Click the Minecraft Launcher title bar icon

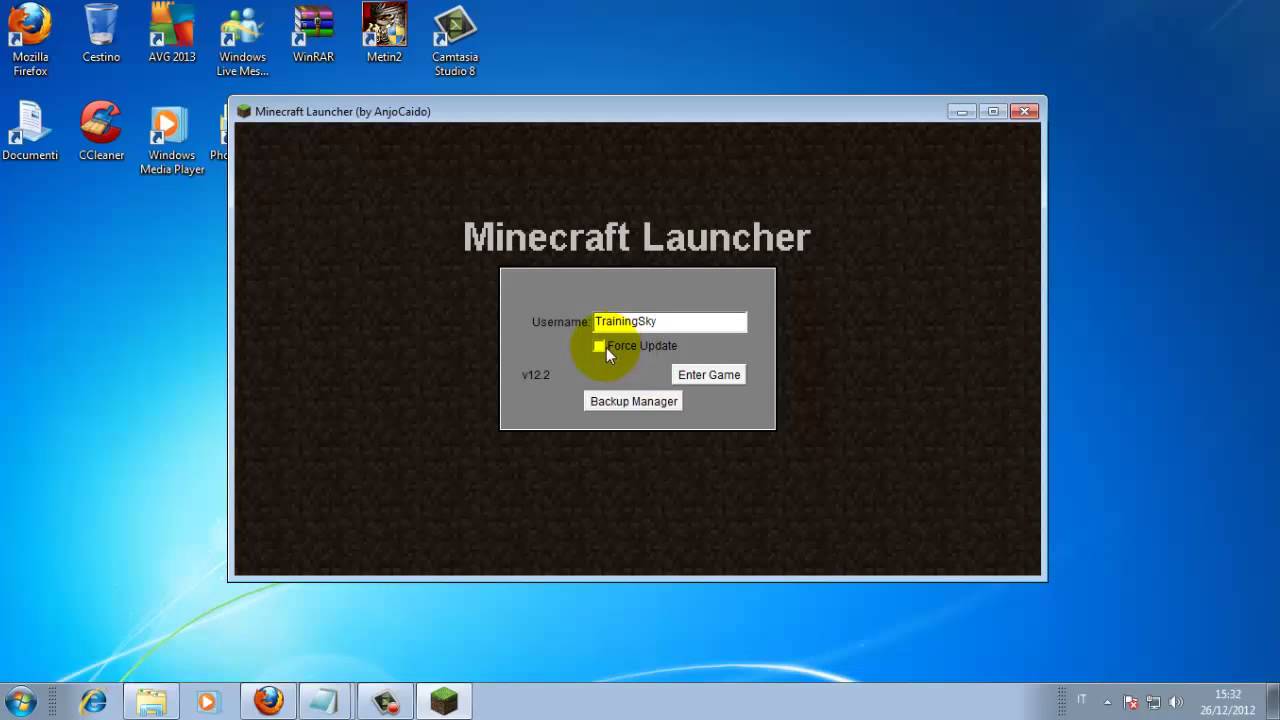click(244, 111)
